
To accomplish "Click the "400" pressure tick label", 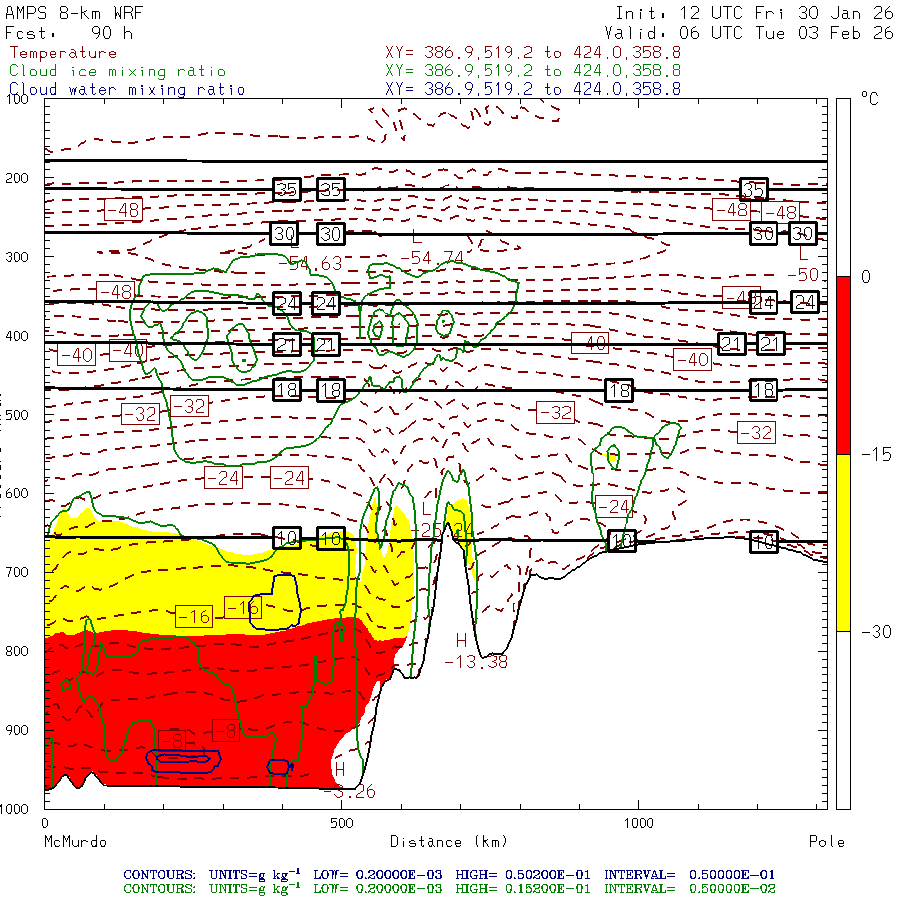I will (17, 336).
